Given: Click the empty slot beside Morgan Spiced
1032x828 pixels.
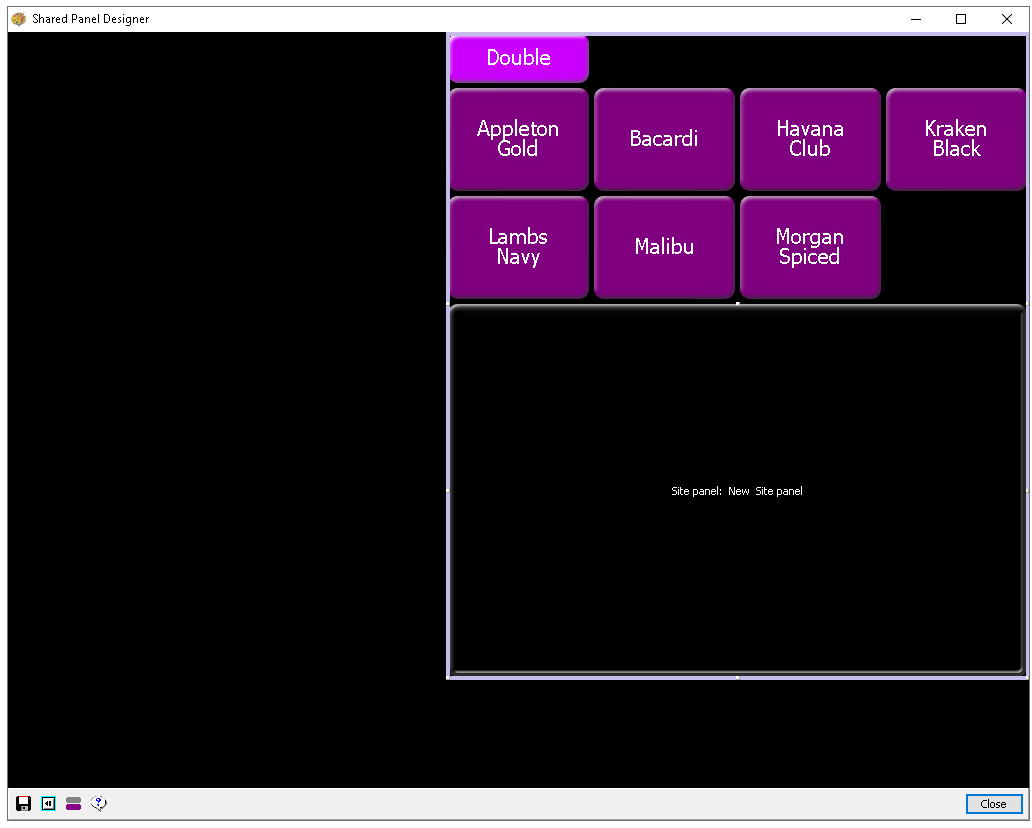Looking at the screenshot, I should click(x=955, y=247).
